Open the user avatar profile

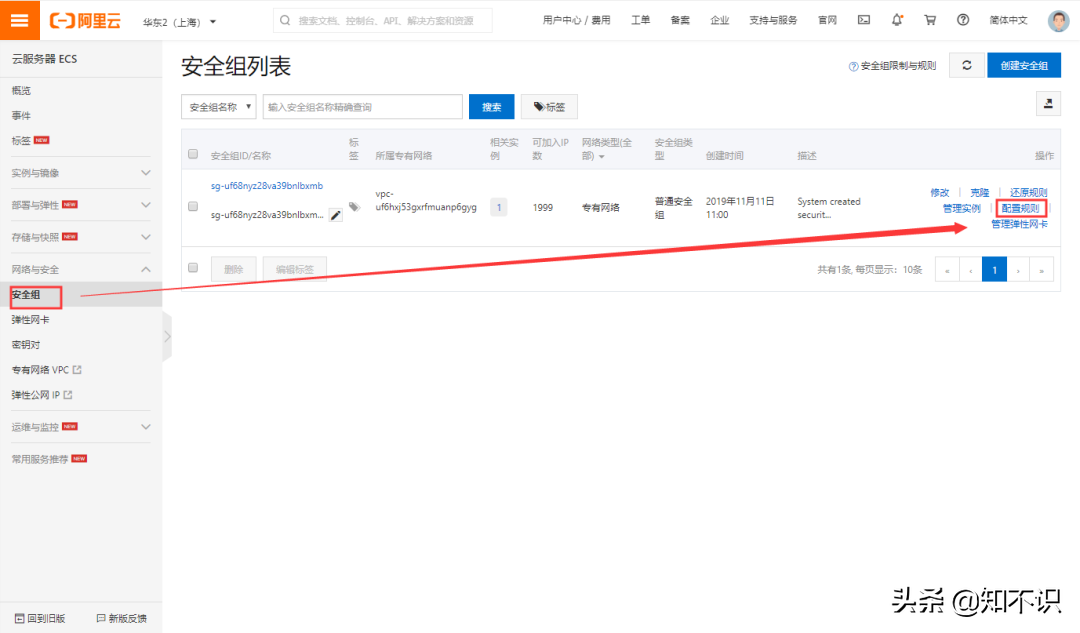pos(1058,21)
